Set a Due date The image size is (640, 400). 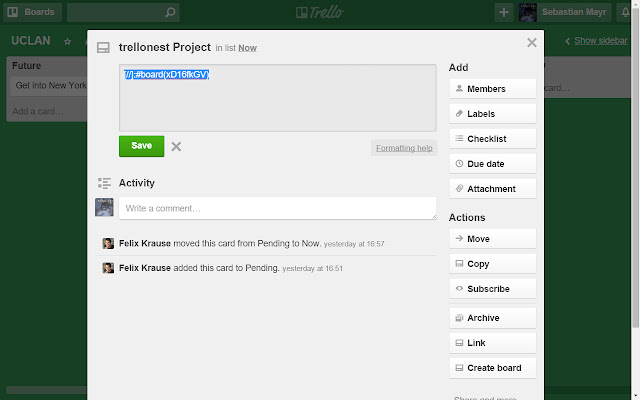click(493, 164)
